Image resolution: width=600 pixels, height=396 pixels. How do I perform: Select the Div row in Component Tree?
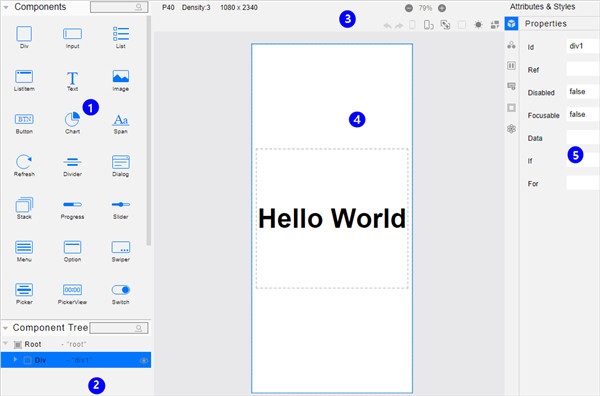pyautogui.click(x=76, y=360)
